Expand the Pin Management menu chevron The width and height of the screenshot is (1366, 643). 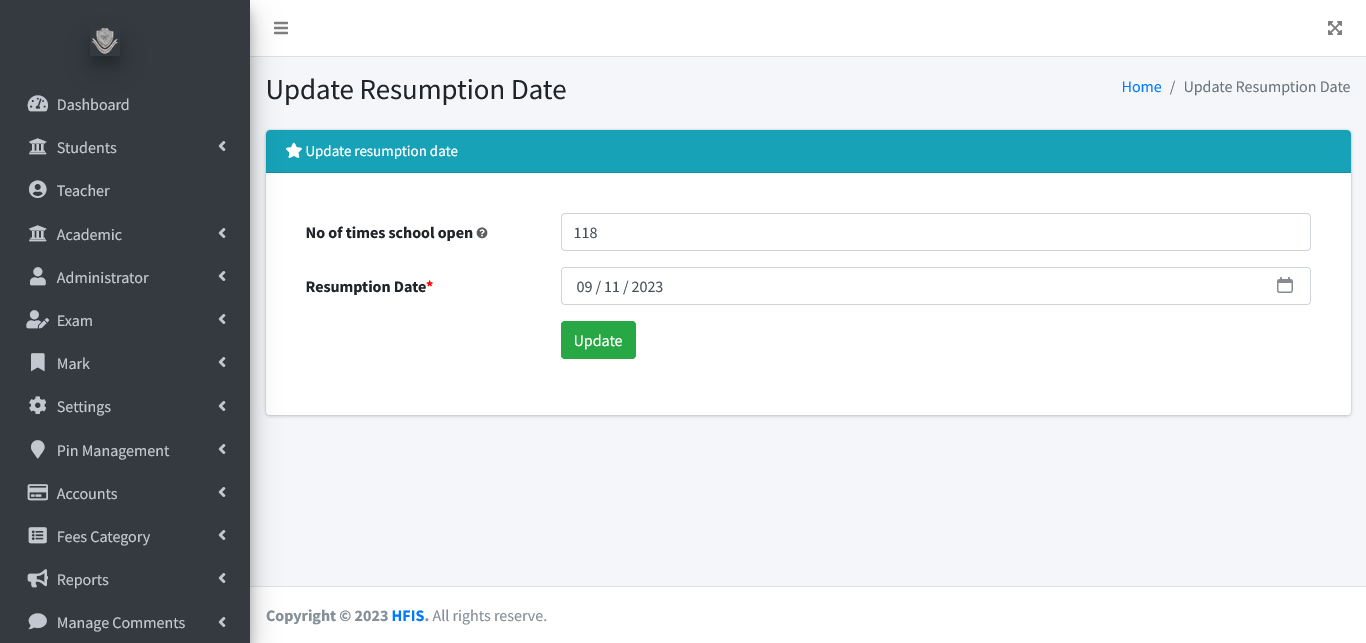pyautogui.click(x=222, y=449)
